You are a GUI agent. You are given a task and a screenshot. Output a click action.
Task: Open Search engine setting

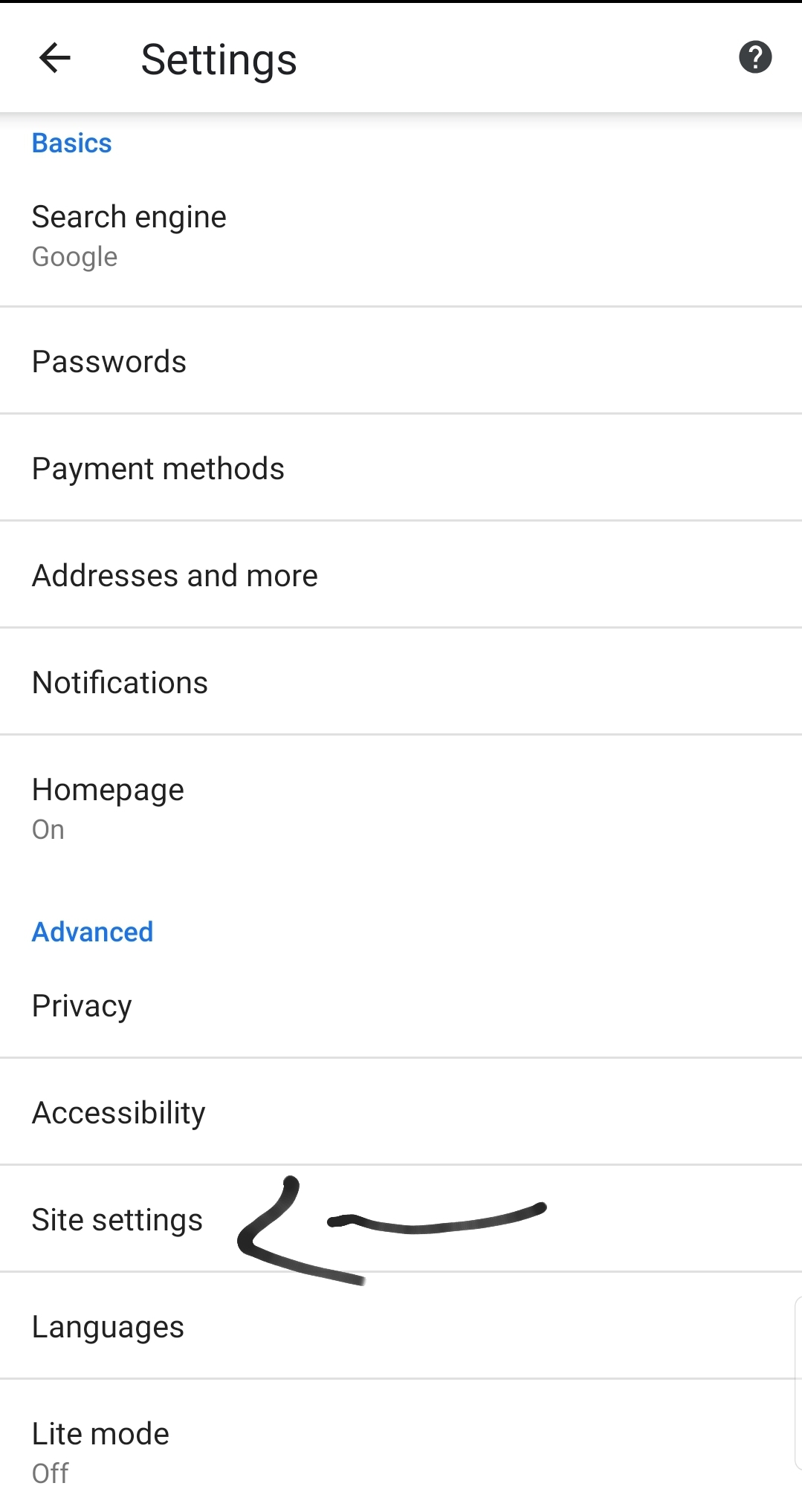pos(129,218)
